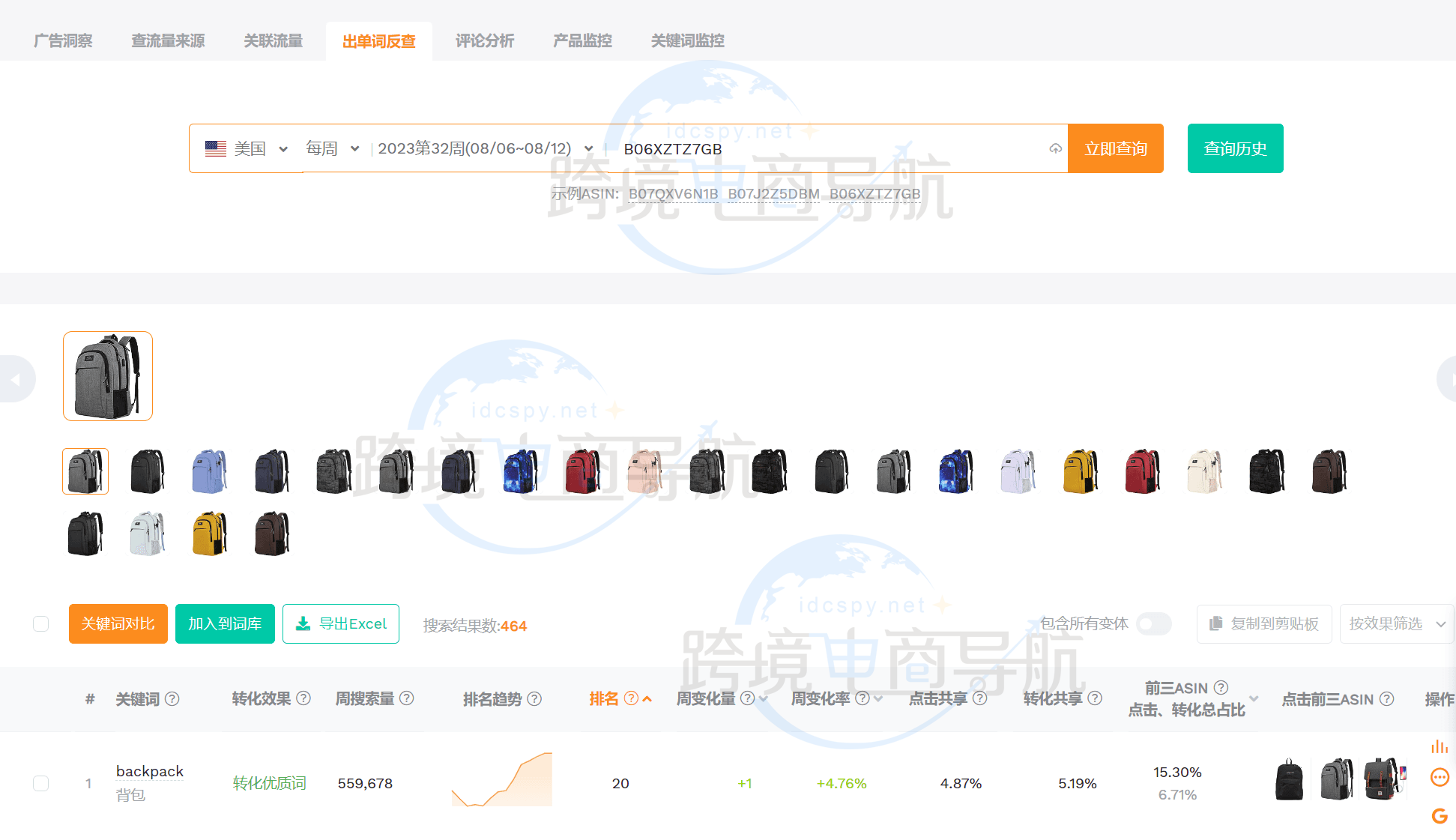Click the left carousel arrow button
The image size is (1456, 840).
[15, 380]
